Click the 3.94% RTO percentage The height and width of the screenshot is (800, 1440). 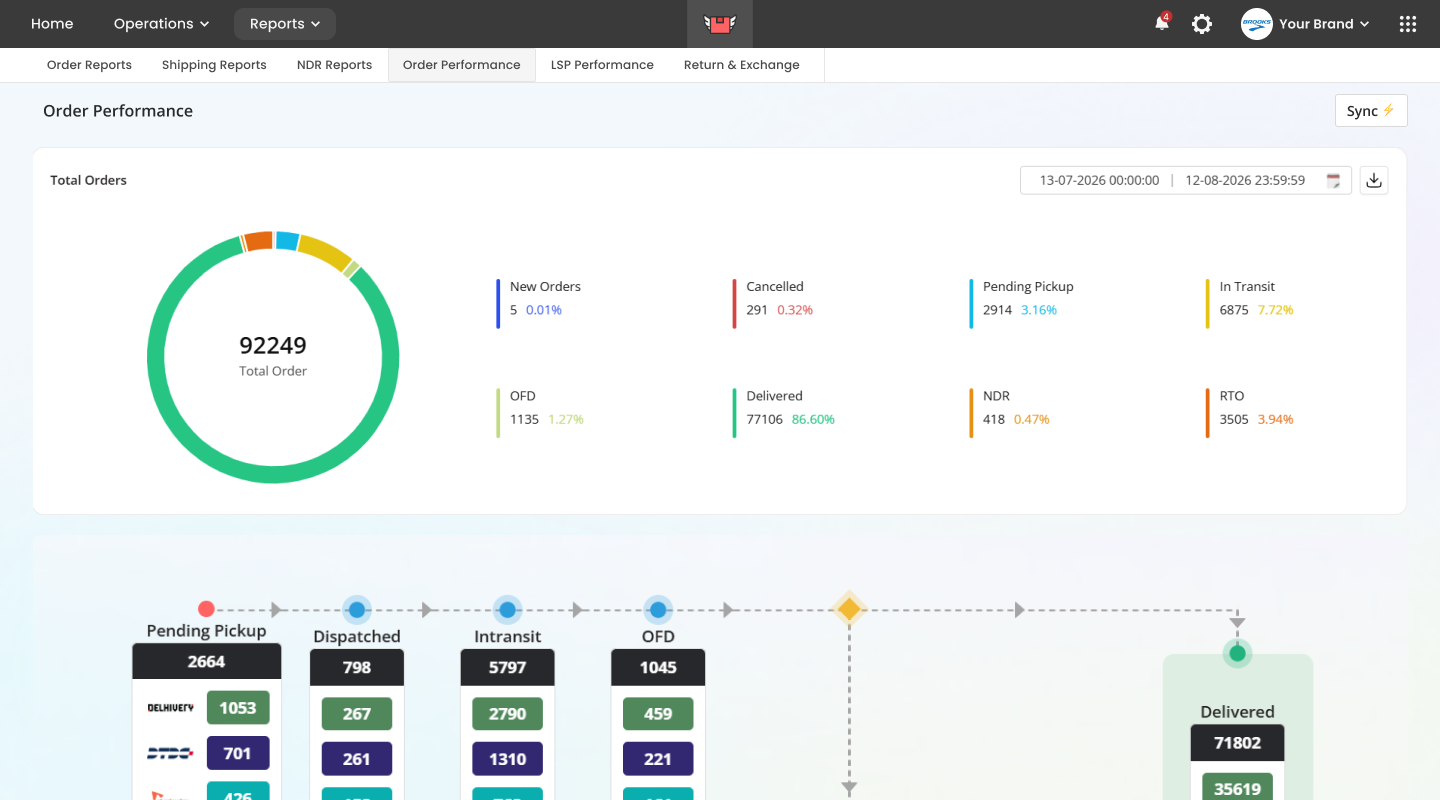tap(1276, 420)
